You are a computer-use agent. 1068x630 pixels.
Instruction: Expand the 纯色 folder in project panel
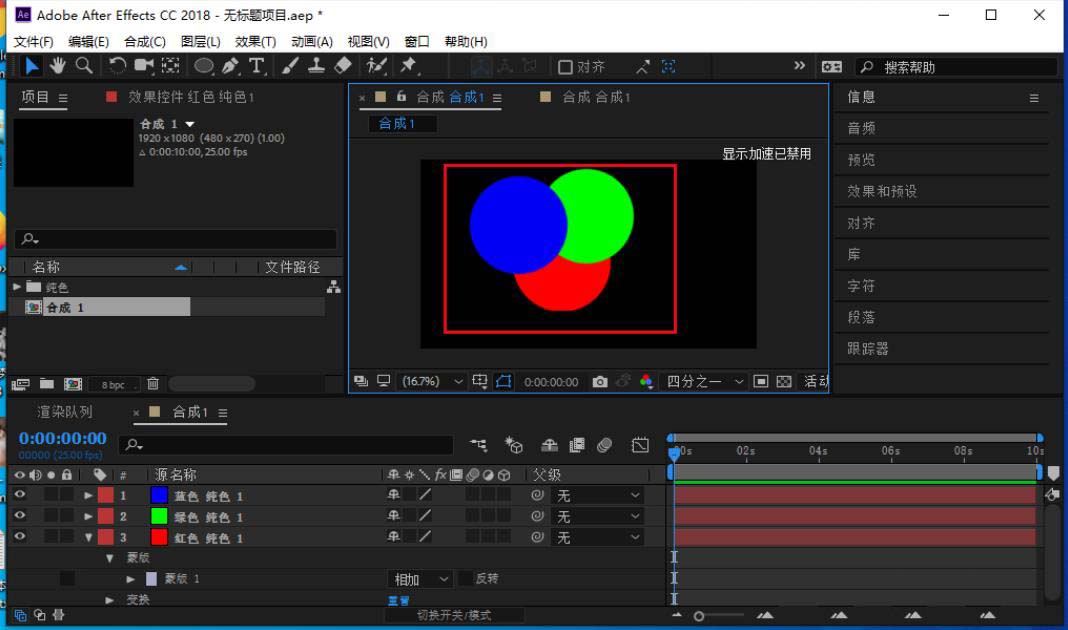[17, 287]
